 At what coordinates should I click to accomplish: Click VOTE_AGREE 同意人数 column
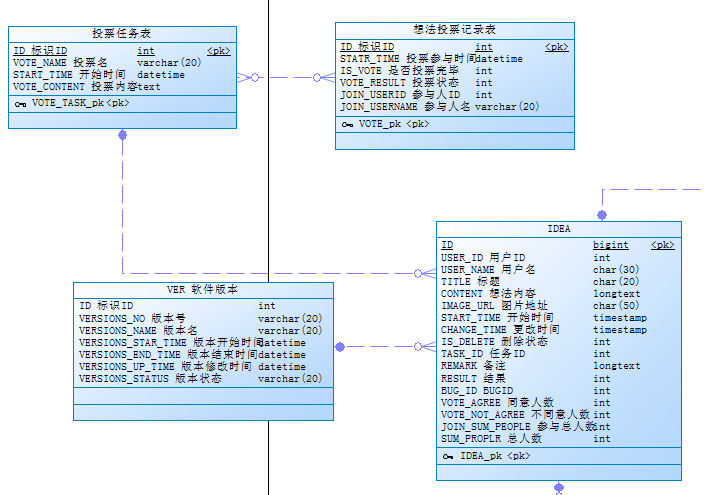coord(497,403)
